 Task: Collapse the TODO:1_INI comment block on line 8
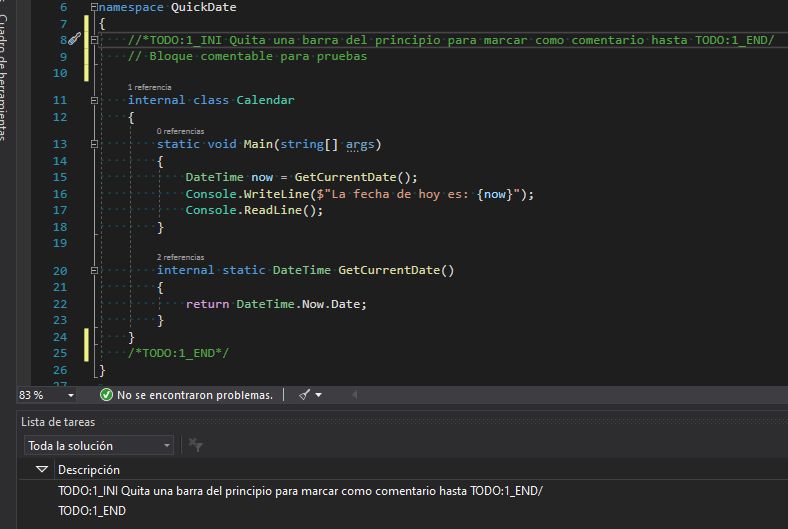[x=94, y=39]
